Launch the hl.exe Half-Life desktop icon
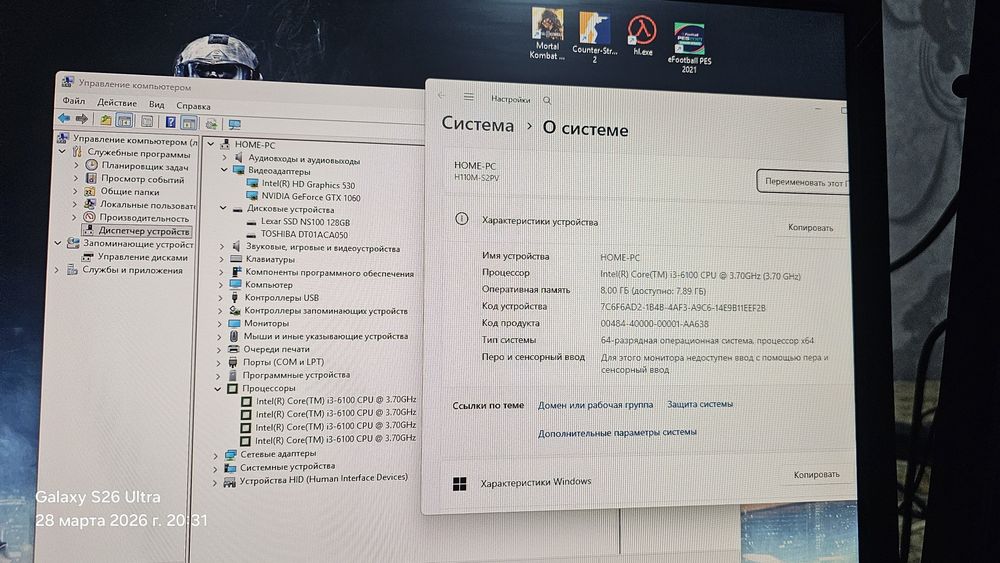1000x563 pixels. click(642, 35)
